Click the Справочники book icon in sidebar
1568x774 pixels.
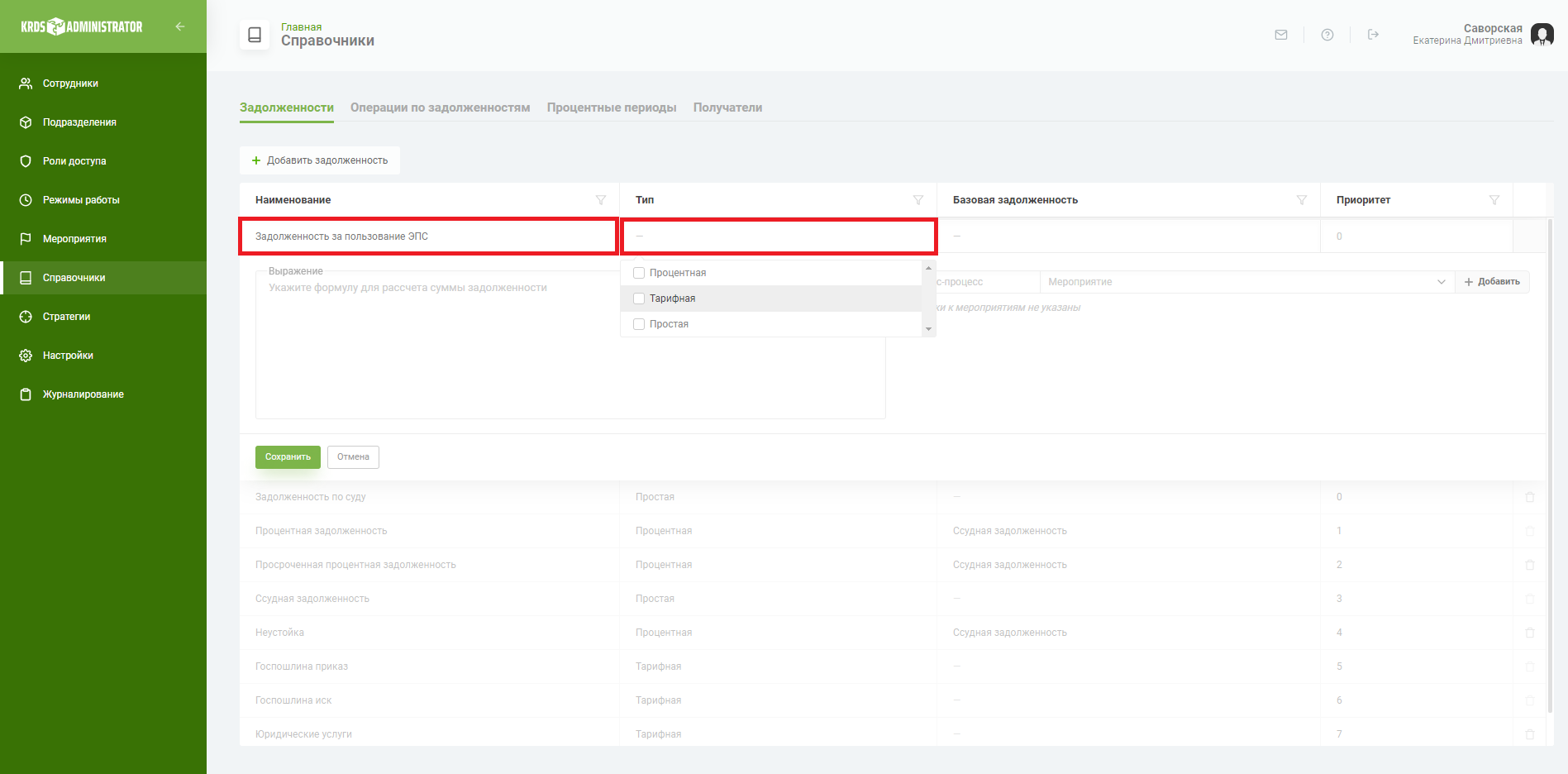(26, 278)
